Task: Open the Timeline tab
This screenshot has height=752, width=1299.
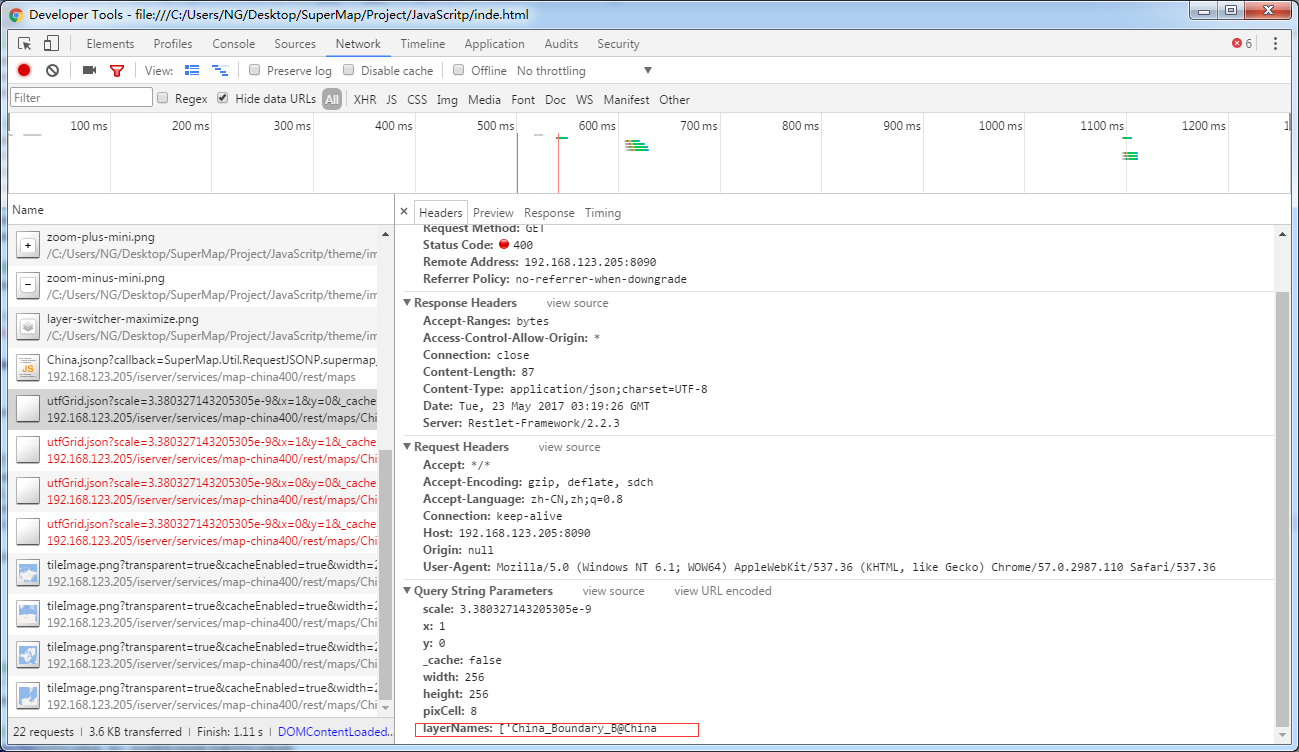Action: tap(423, 44)
